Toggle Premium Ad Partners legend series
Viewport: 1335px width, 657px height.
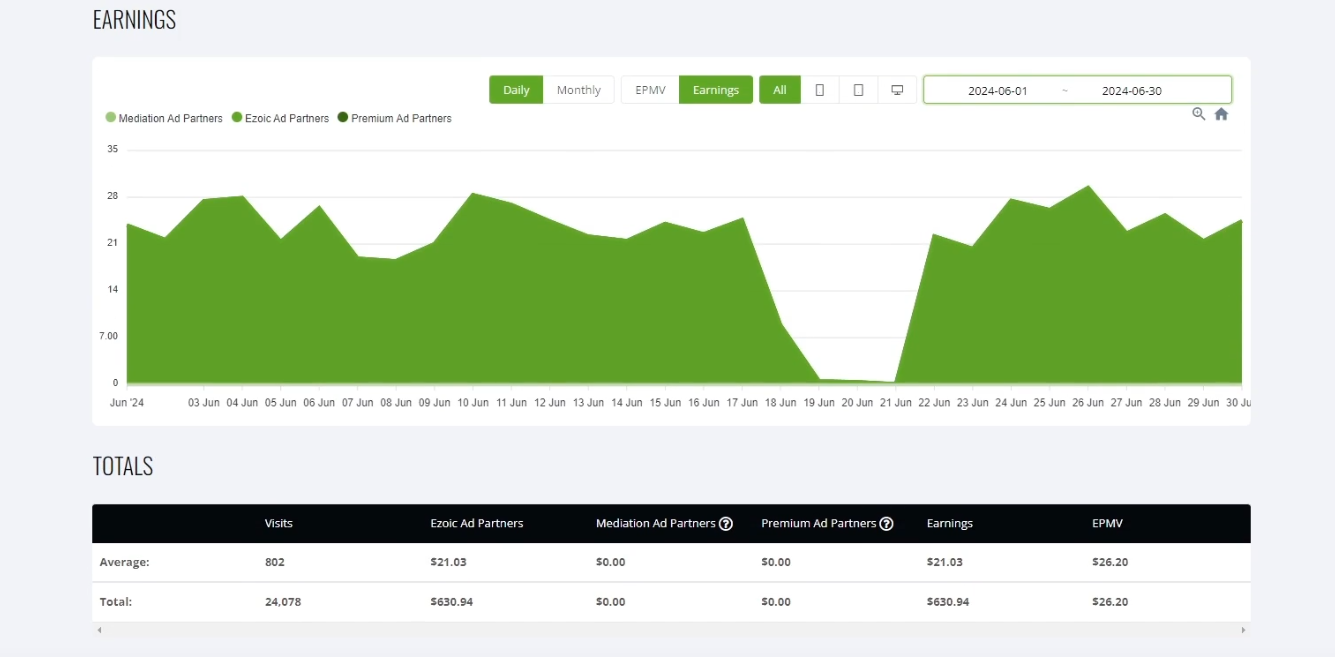[395, 118]
